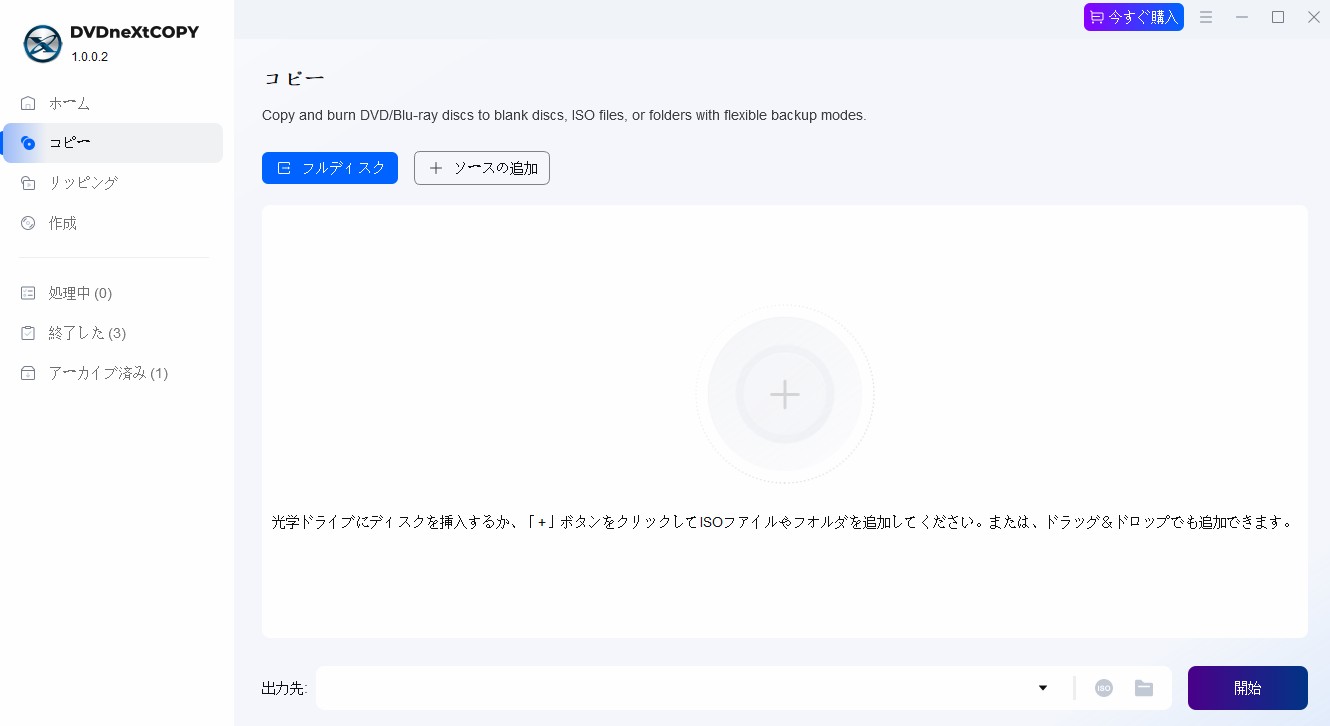Open the 作成 section
This screenshot has height=726, width=1330.
coord(112,223)
